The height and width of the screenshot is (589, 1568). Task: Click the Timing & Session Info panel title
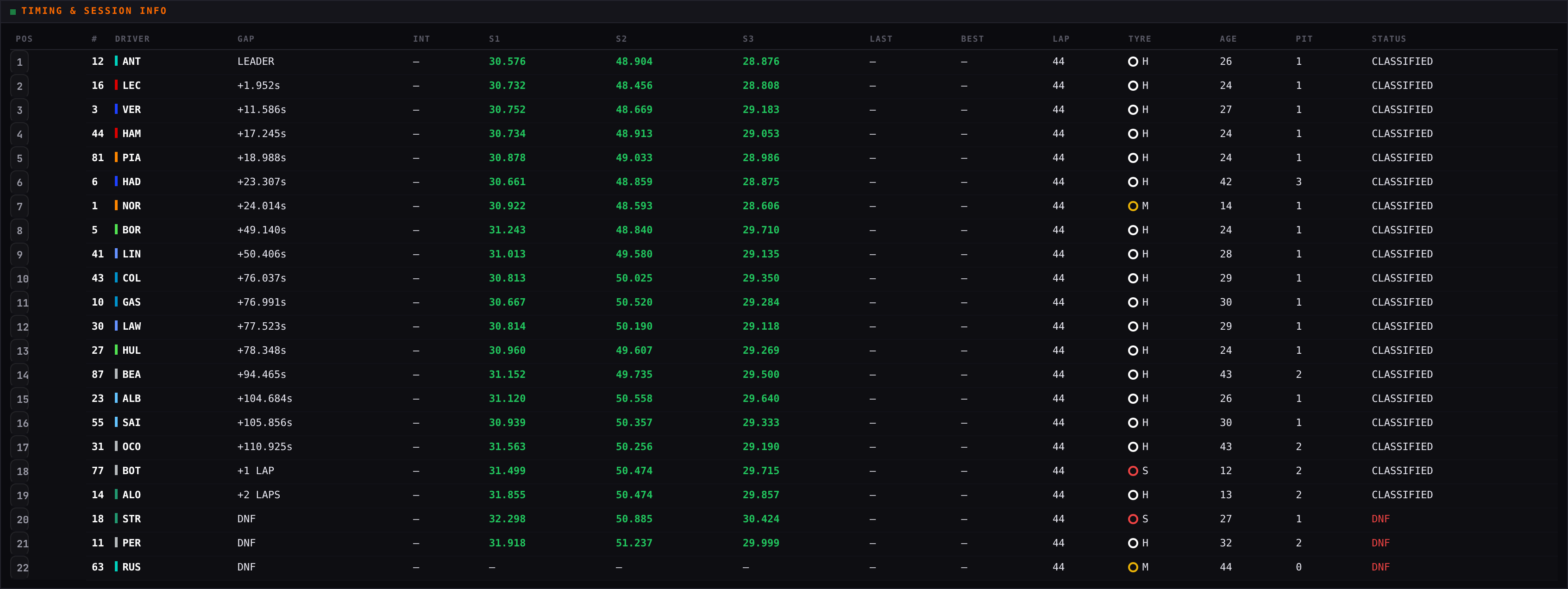[94, 11]
